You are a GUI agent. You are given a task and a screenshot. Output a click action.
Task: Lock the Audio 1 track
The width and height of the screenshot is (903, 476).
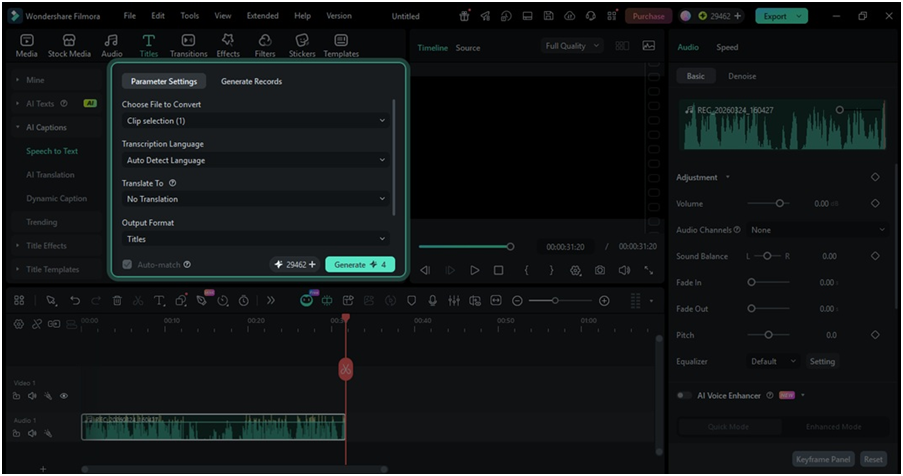[x=17, y=433]
